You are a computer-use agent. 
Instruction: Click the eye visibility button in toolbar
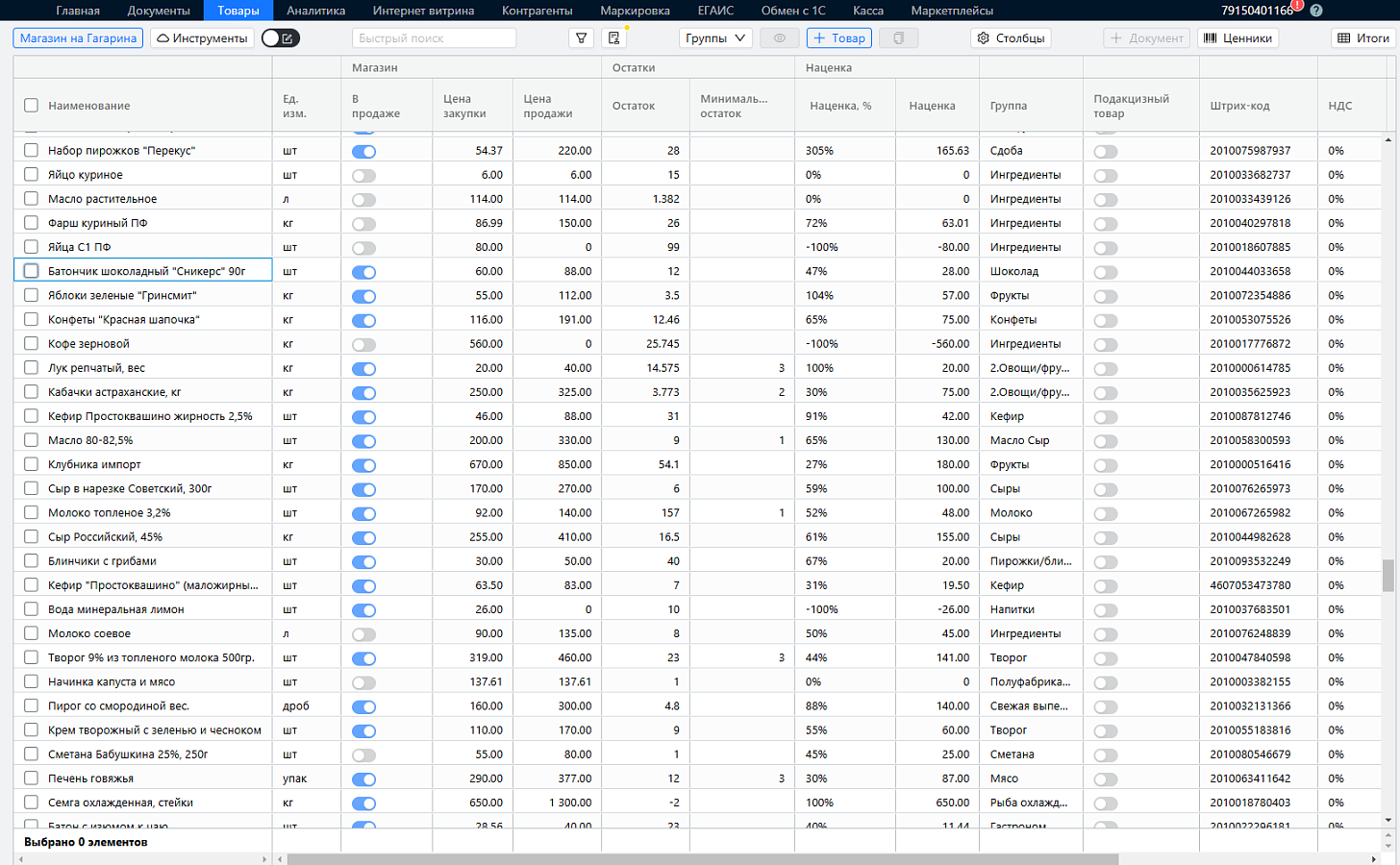(x=779, y=38)
